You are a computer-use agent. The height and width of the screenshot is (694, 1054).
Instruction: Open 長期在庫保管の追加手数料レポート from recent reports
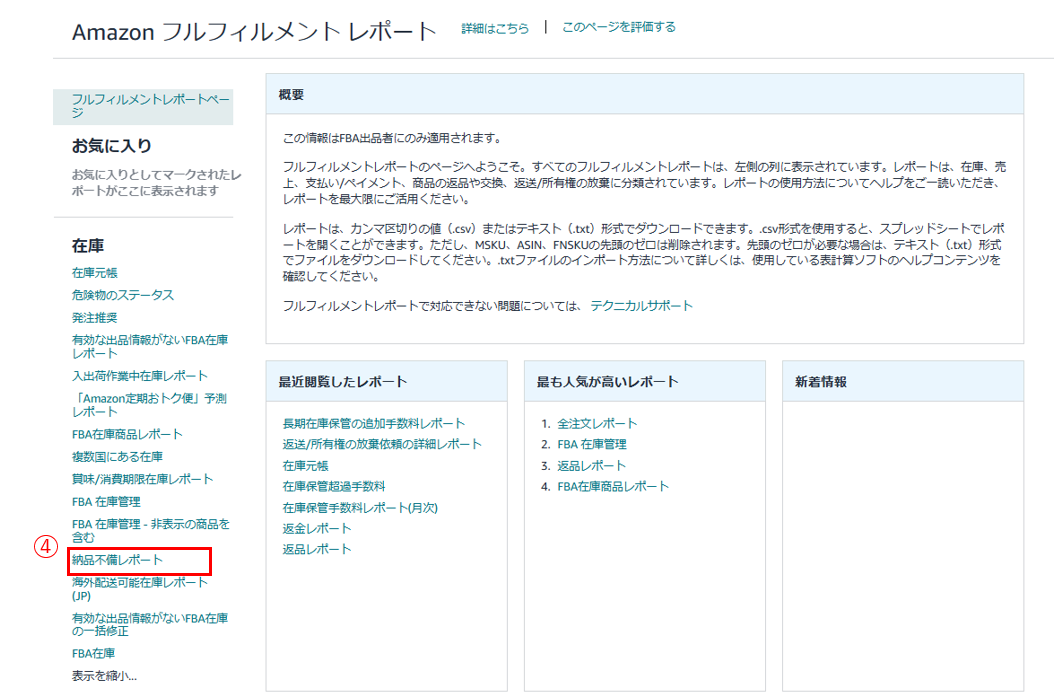click(x=374, y=423)
